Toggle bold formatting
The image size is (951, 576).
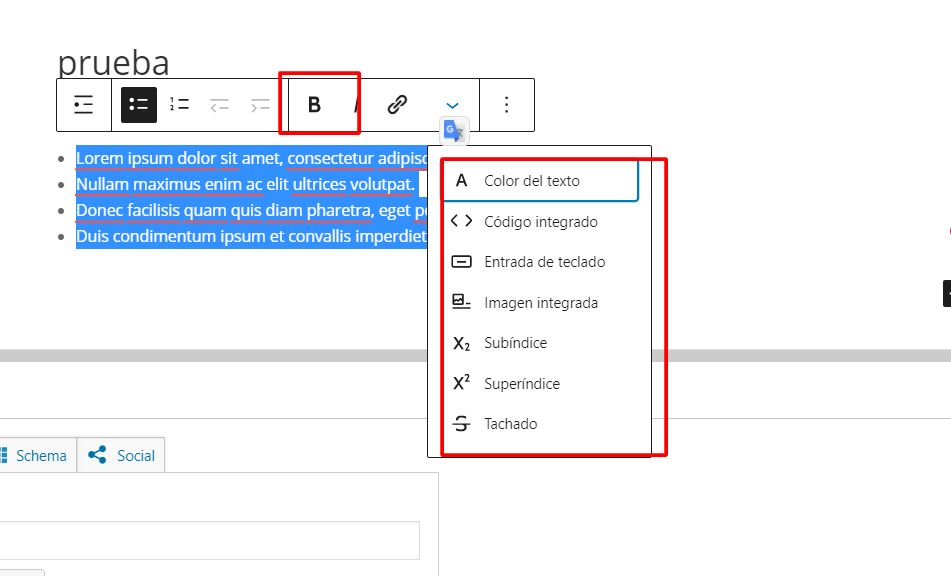click(314, 105)
